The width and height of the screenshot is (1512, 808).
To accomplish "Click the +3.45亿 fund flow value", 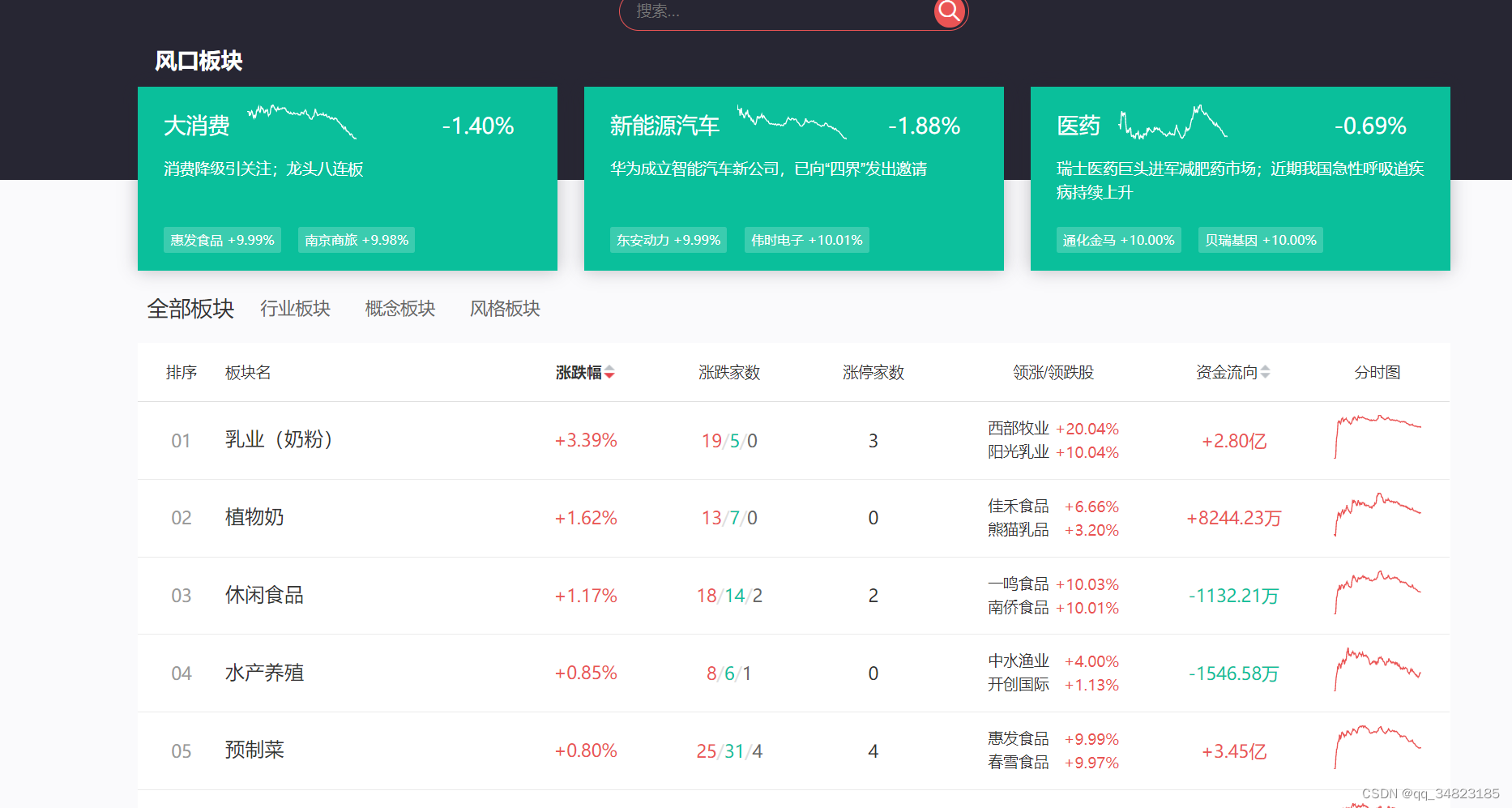I will [x=1234, y=751].
